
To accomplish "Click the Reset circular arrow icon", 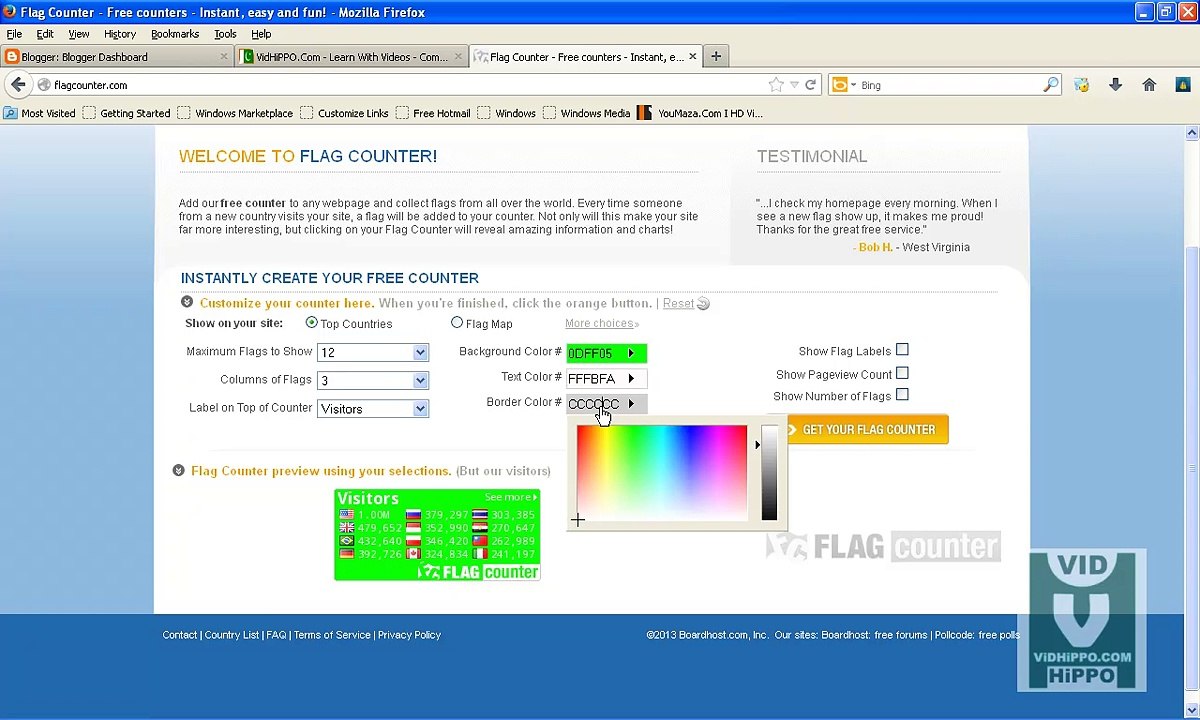I will pyautogui.click(x=703, y=304).
